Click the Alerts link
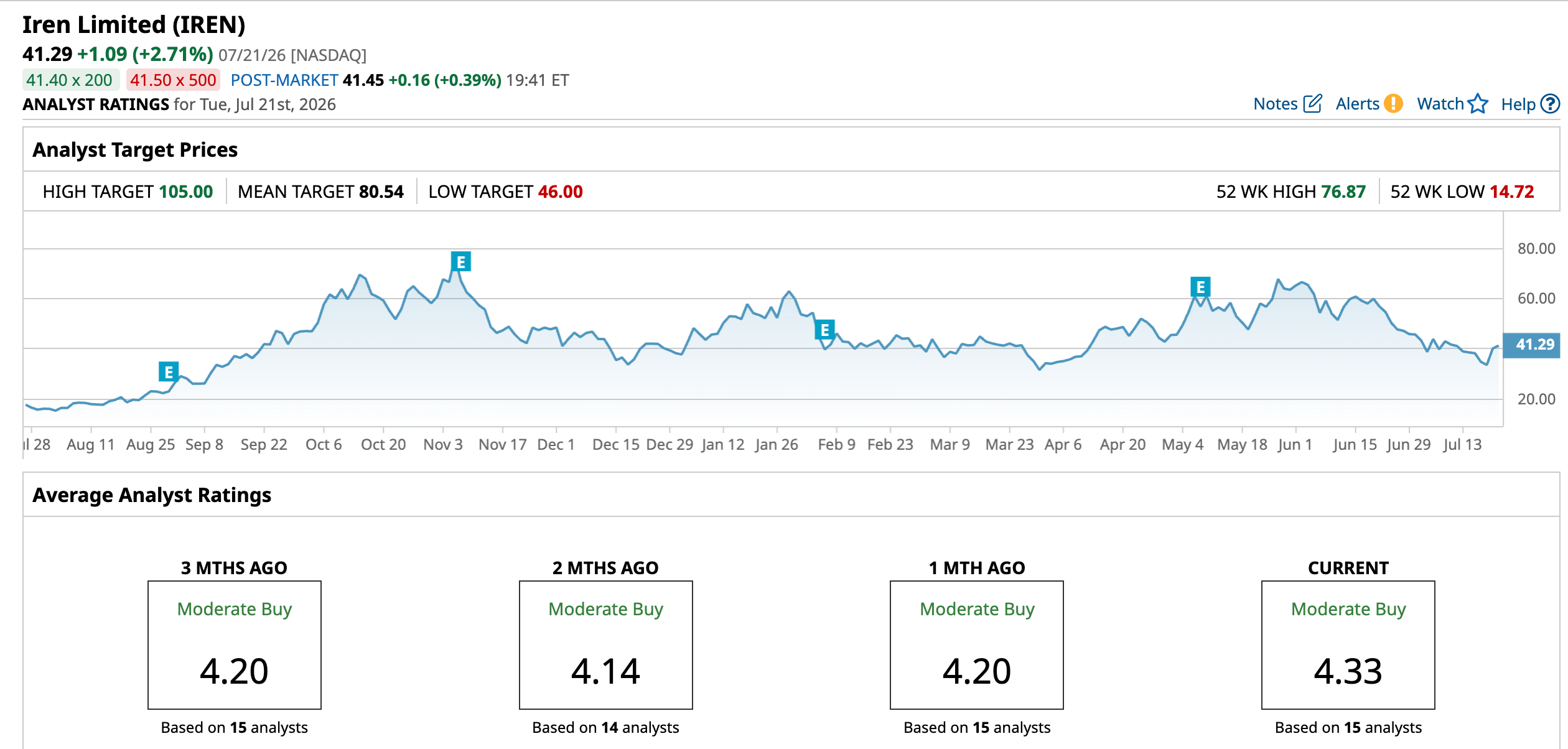Image resolution: width=1568 pixels, height=749 pixels. [x=1357, y=104]
